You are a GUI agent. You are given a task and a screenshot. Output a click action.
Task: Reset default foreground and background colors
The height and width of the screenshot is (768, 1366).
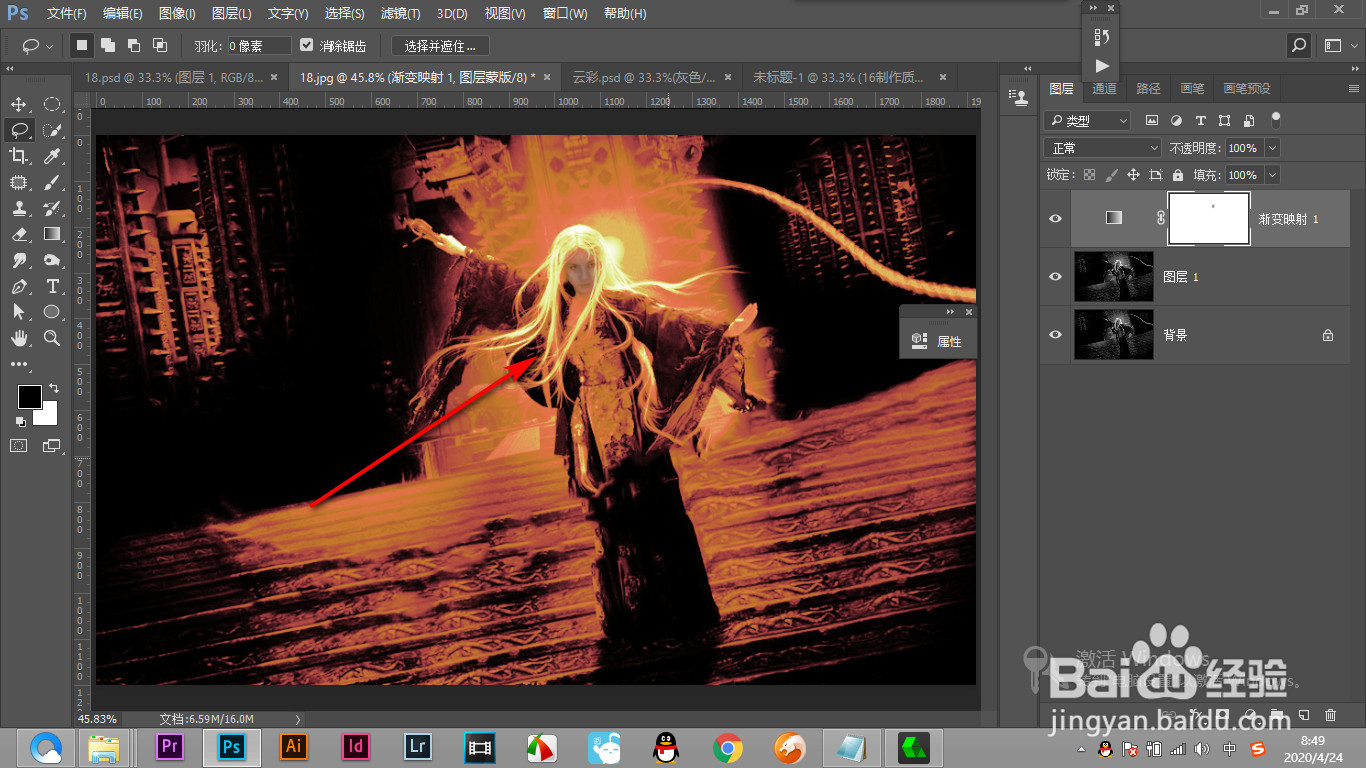coord(21,422)
